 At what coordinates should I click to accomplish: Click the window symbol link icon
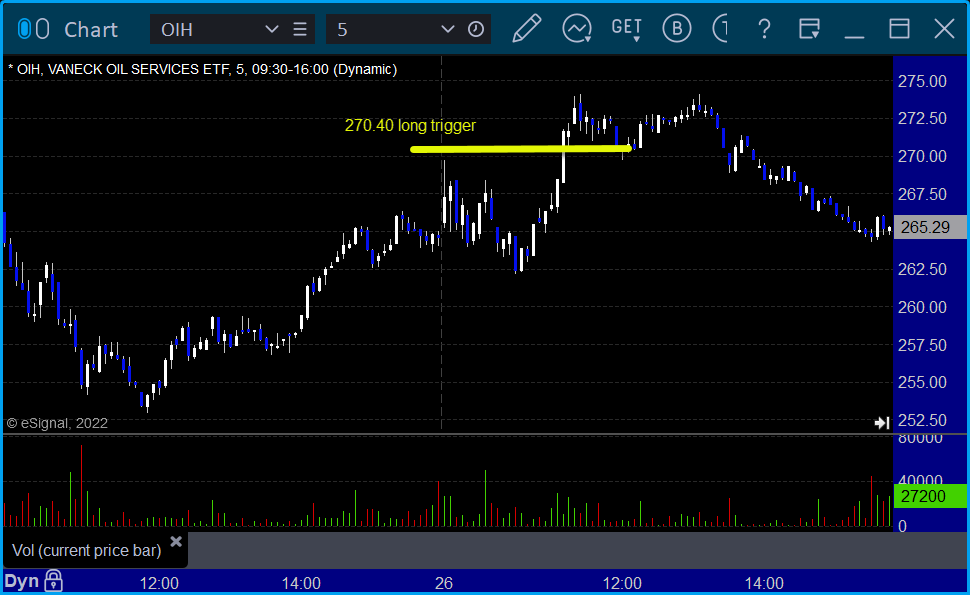[33, 29]
